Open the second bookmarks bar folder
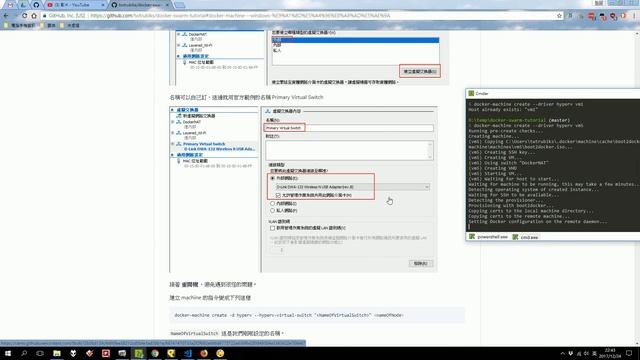The height and width of the screenshot is (360, 640). pyautogui.click(x=48, y=25)
